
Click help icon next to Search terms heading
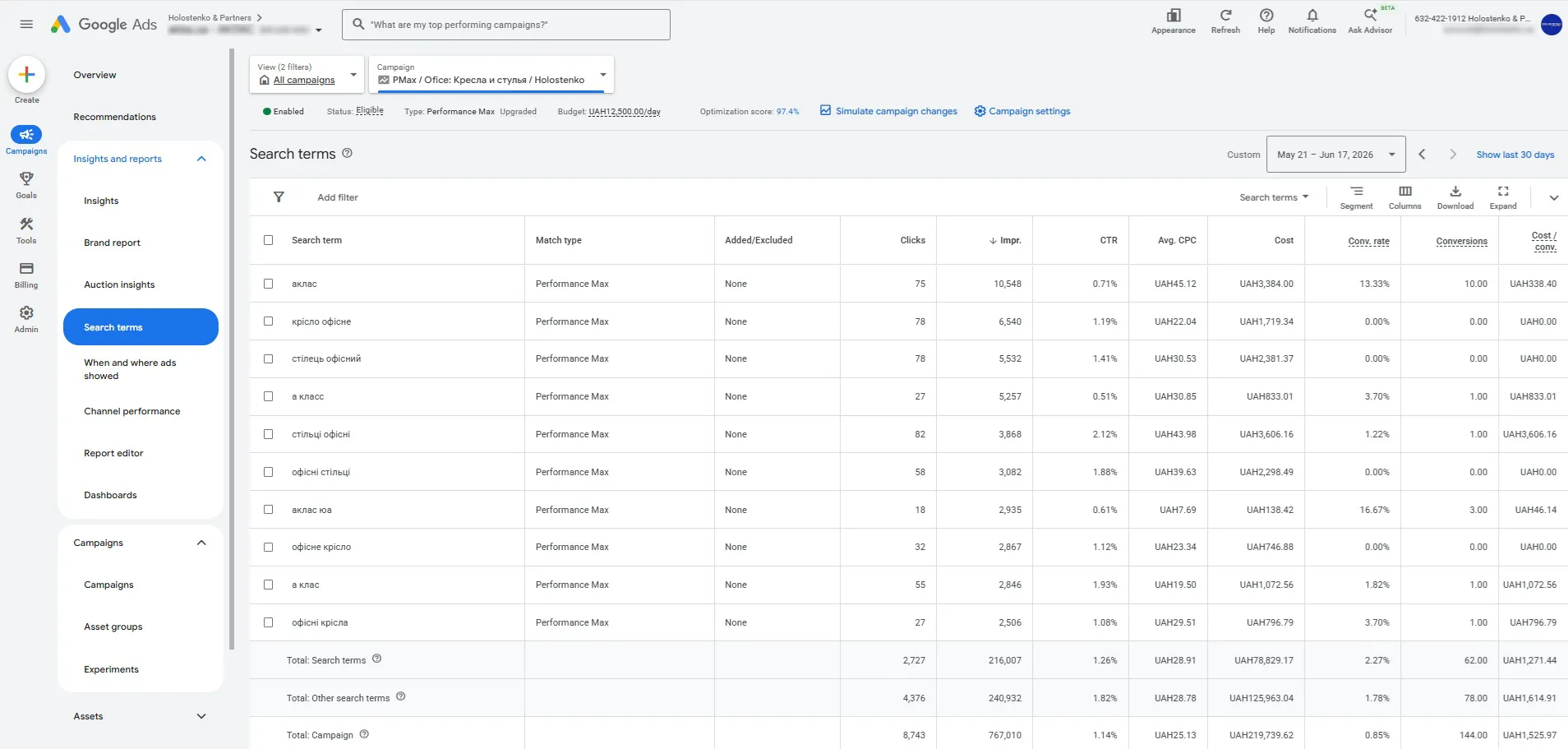(x=347, y=153)
